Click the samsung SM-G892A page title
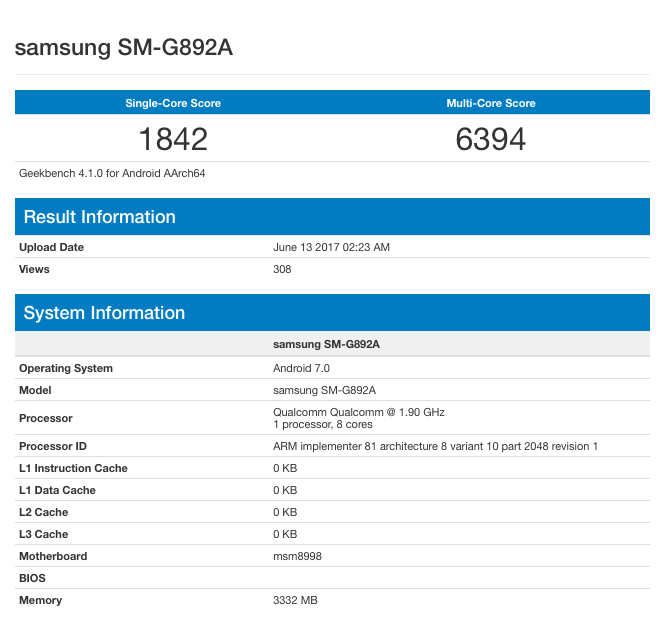This screenshot has width=665, height=622. (x=124, y=49)
